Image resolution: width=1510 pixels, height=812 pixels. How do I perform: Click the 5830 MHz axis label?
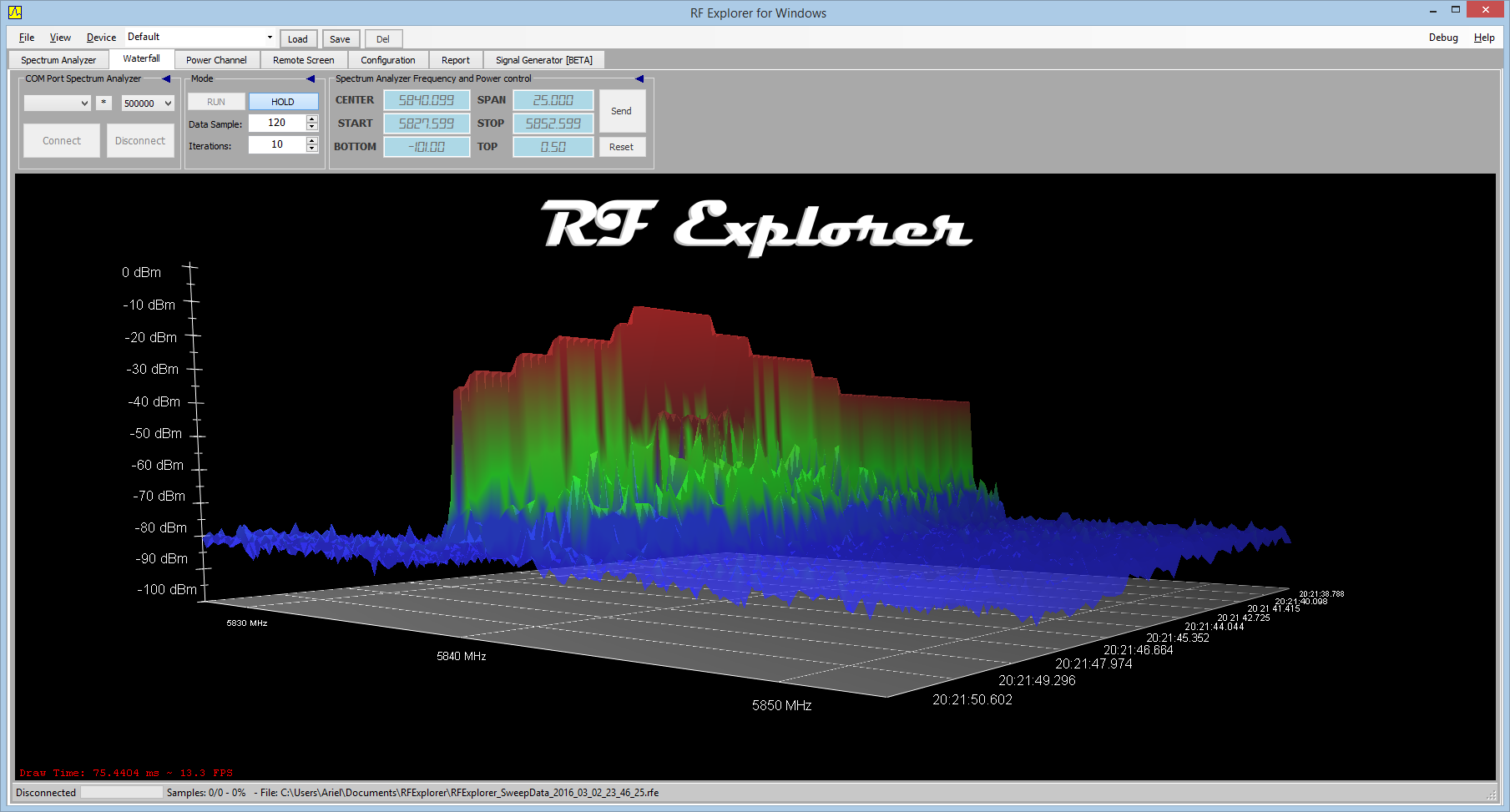[247, 623]
